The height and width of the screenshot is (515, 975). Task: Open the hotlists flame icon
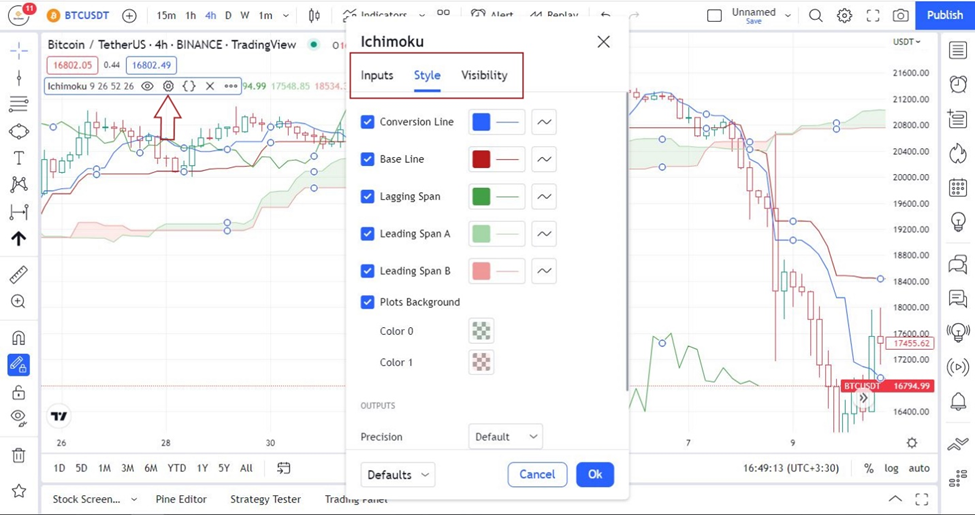coord(958,152)
